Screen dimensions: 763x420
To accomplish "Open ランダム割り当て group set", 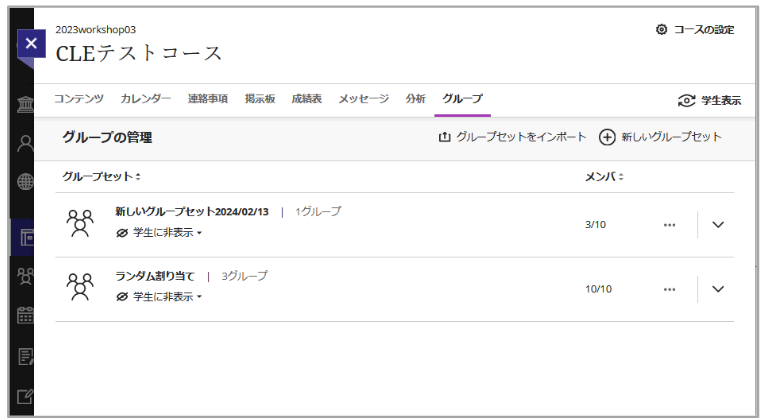I will click(x=155, y=276).
